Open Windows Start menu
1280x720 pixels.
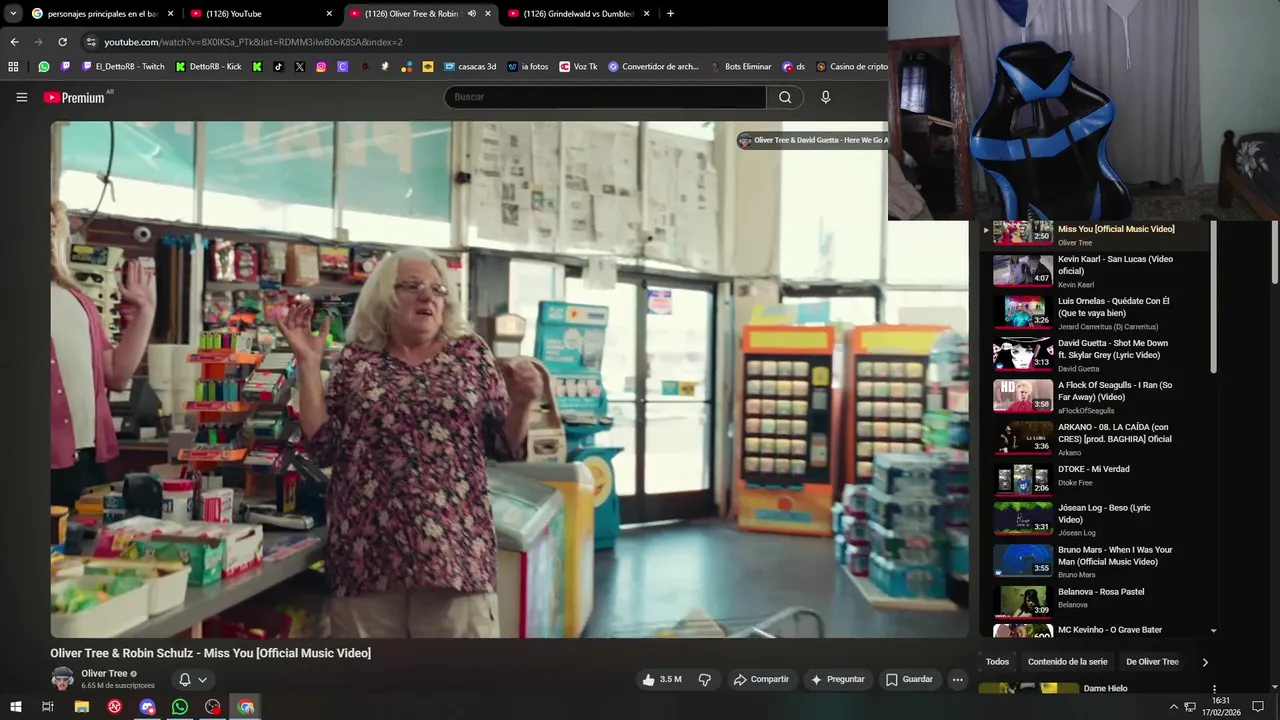[16, 707]
